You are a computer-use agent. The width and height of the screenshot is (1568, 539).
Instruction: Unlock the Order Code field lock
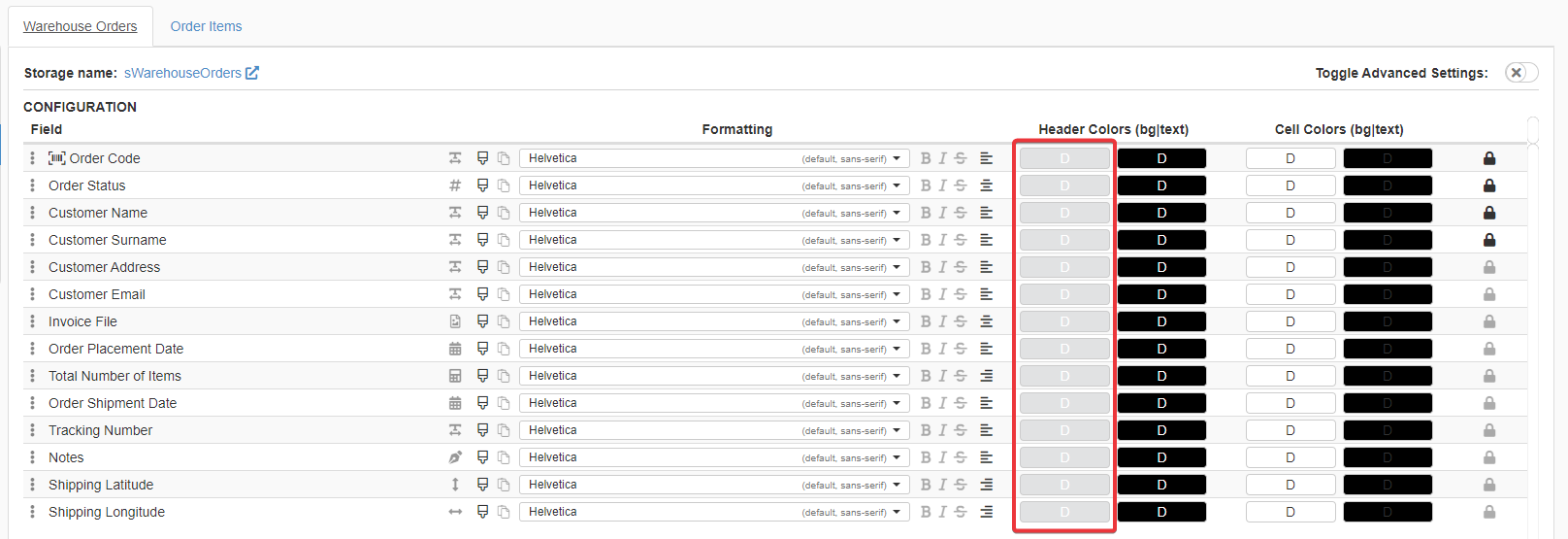pyautogui.click(x=1488, y=158)
